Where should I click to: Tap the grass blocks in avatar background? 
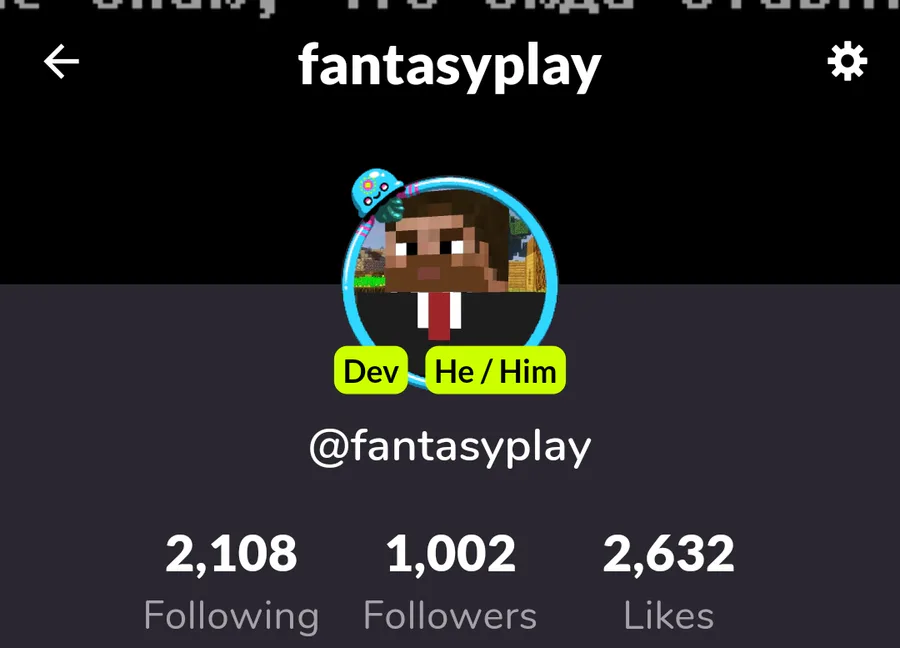click(370, 281)
